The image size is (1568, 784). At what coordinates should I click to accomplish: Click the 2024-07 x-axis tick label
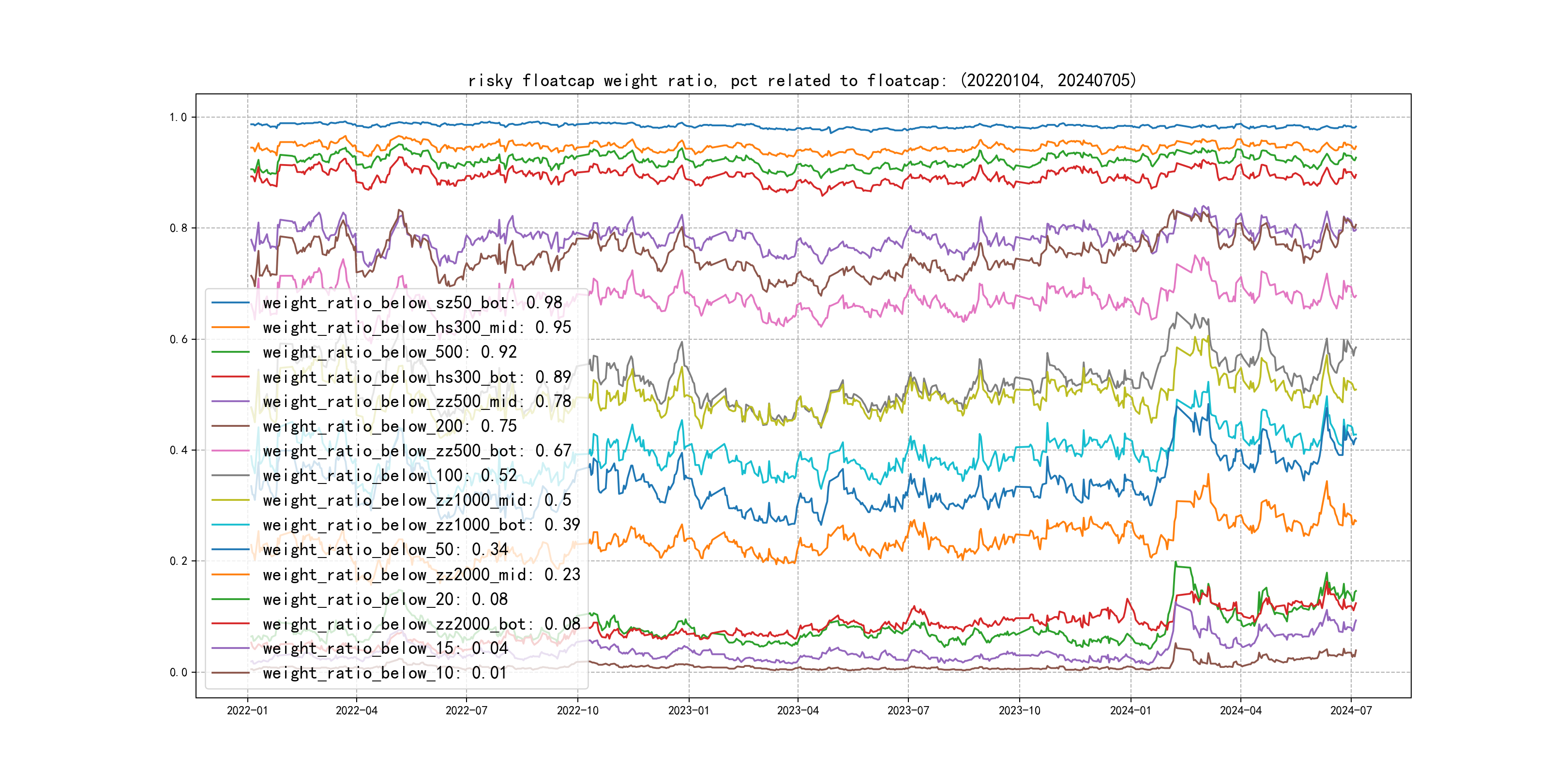coord(1351,710)
